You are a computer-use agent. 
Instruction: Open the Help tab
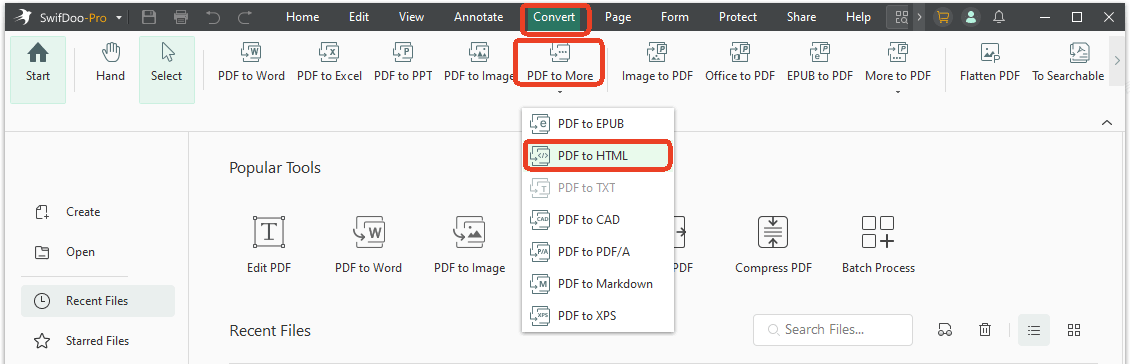(858, 17)
